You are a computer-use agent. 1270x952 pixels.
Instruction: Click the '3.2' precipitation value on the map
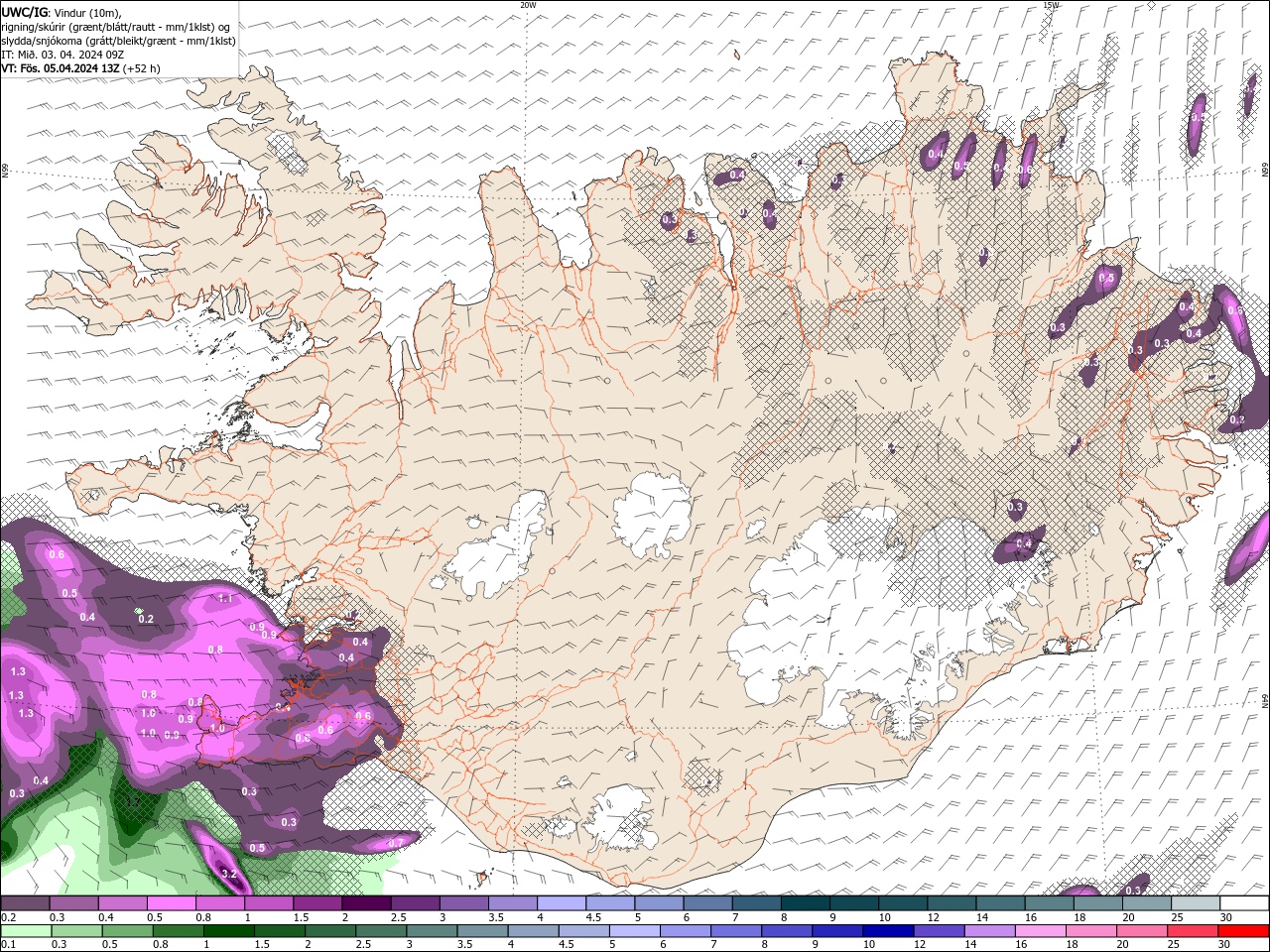click(229, 874)
